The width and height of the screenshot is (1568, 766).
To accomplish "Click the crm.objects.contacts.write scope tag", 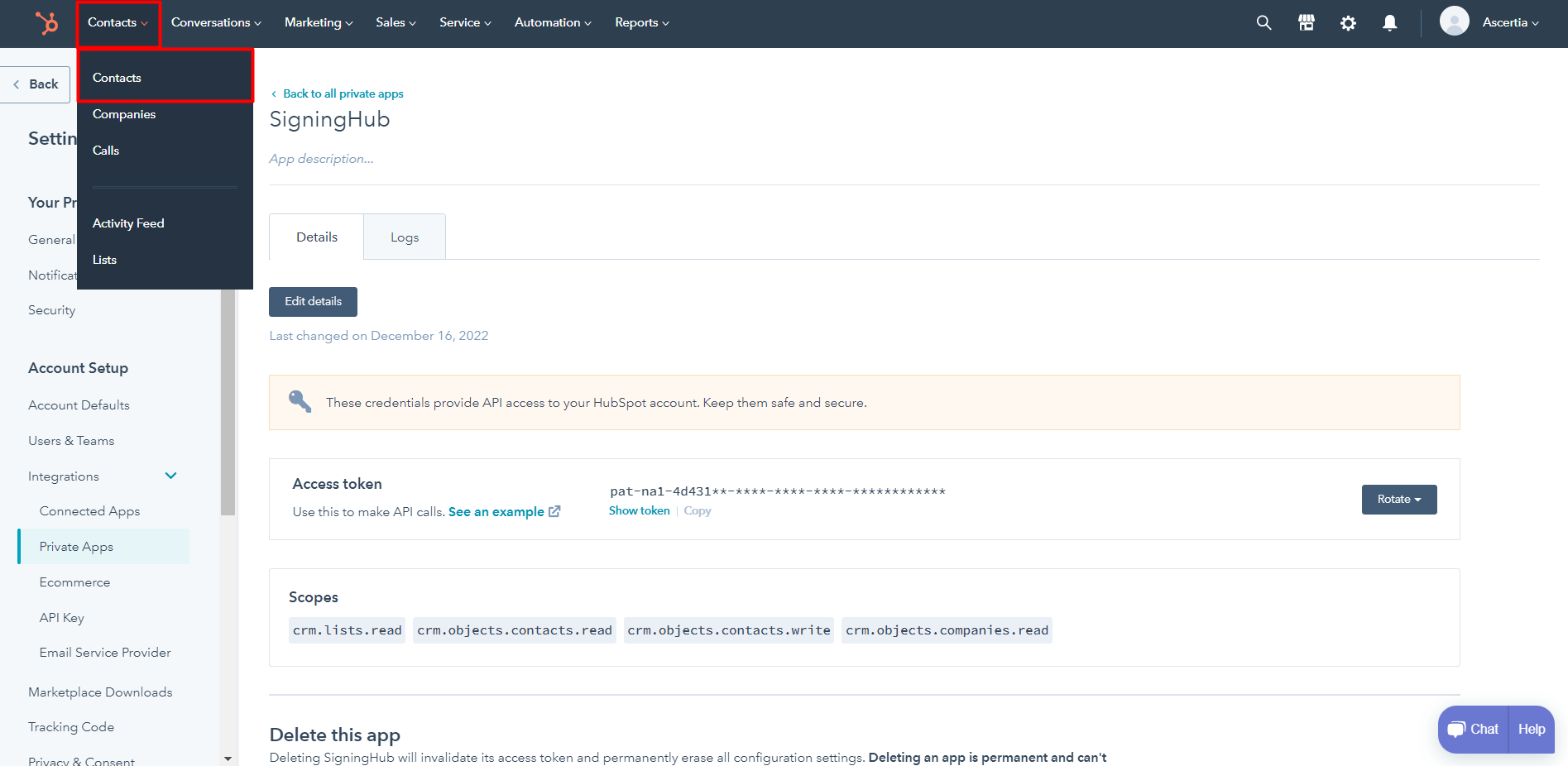I will point(728,630).
